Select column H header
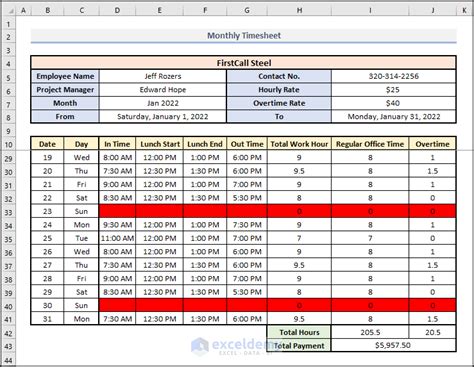 [x=299, y=11]
